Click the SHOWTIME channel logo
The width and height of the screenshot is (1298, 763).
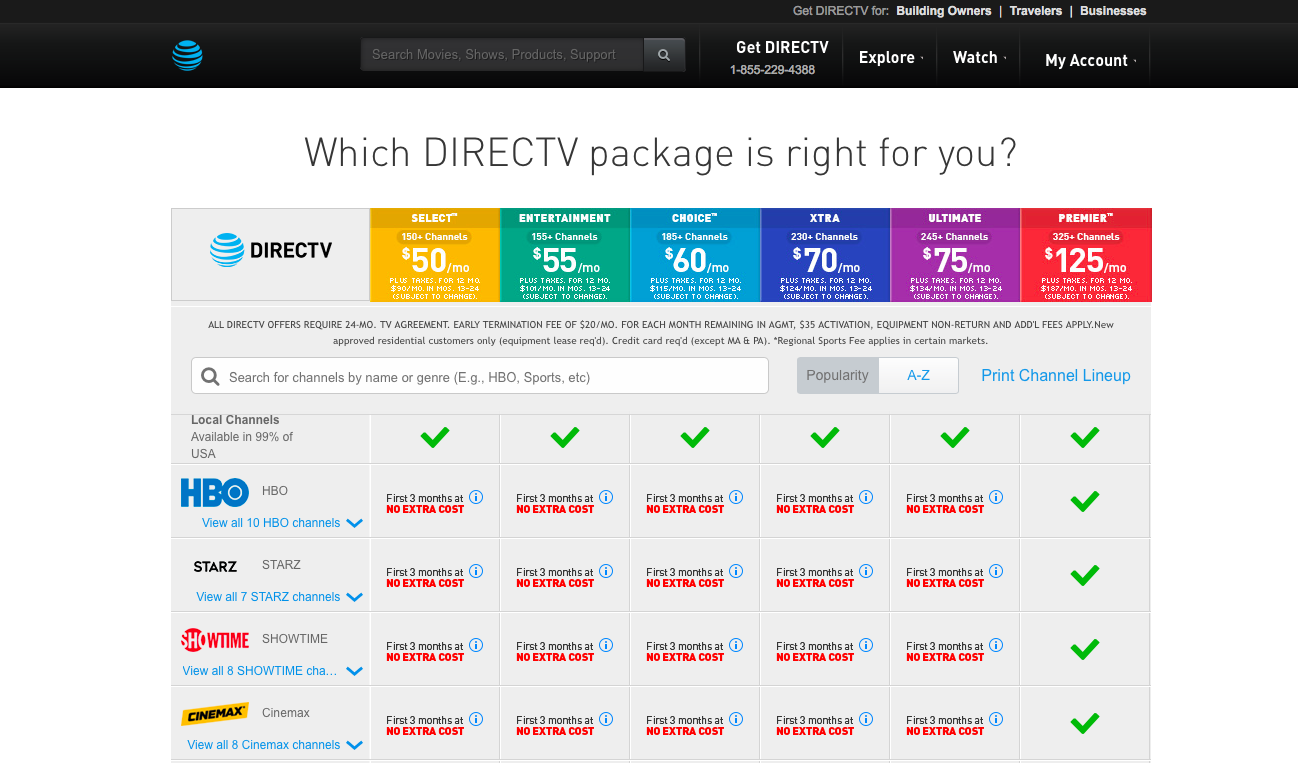tap(215, 640)
